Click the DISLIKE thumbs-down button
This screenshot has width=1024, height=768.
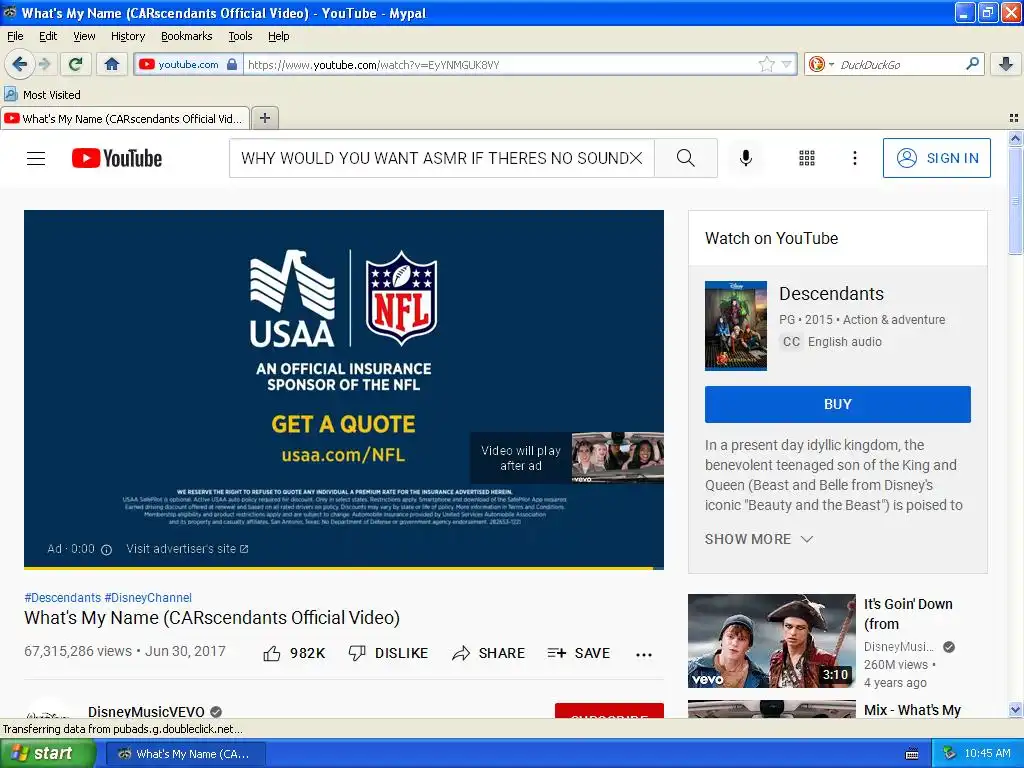tap(389, 653)
